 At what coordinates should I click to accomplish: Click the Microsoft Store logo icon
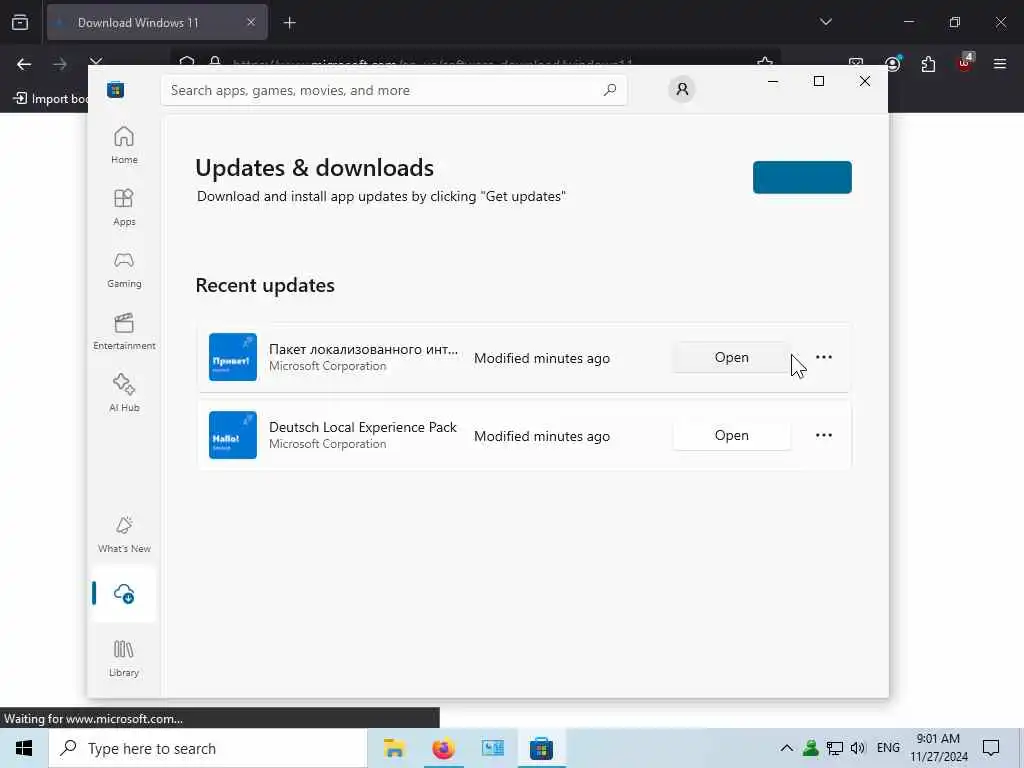pyautogui.click(x=116, y=90)
